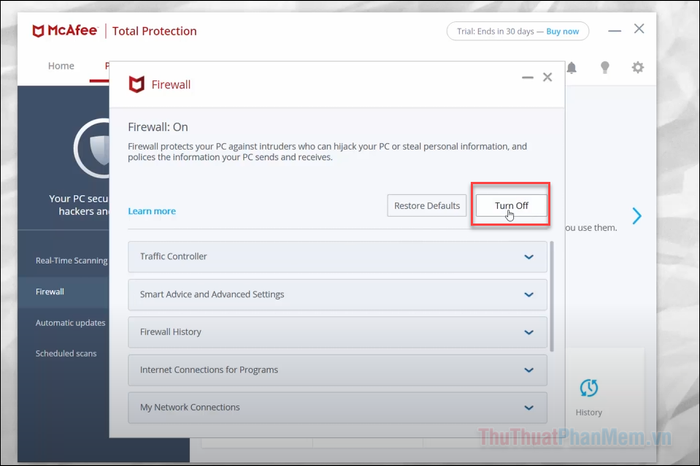
Task: Expand My Network Connections section
Action: click(x=529, y=408)
